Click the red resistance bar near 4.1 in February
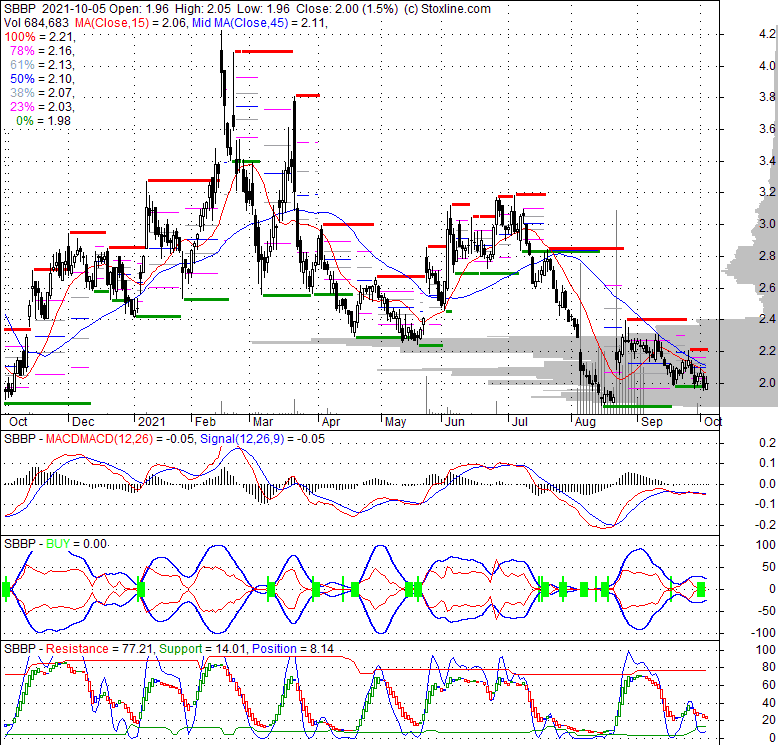Image resolution: width=780 pixels, height=745 pixels. [264, 51]
